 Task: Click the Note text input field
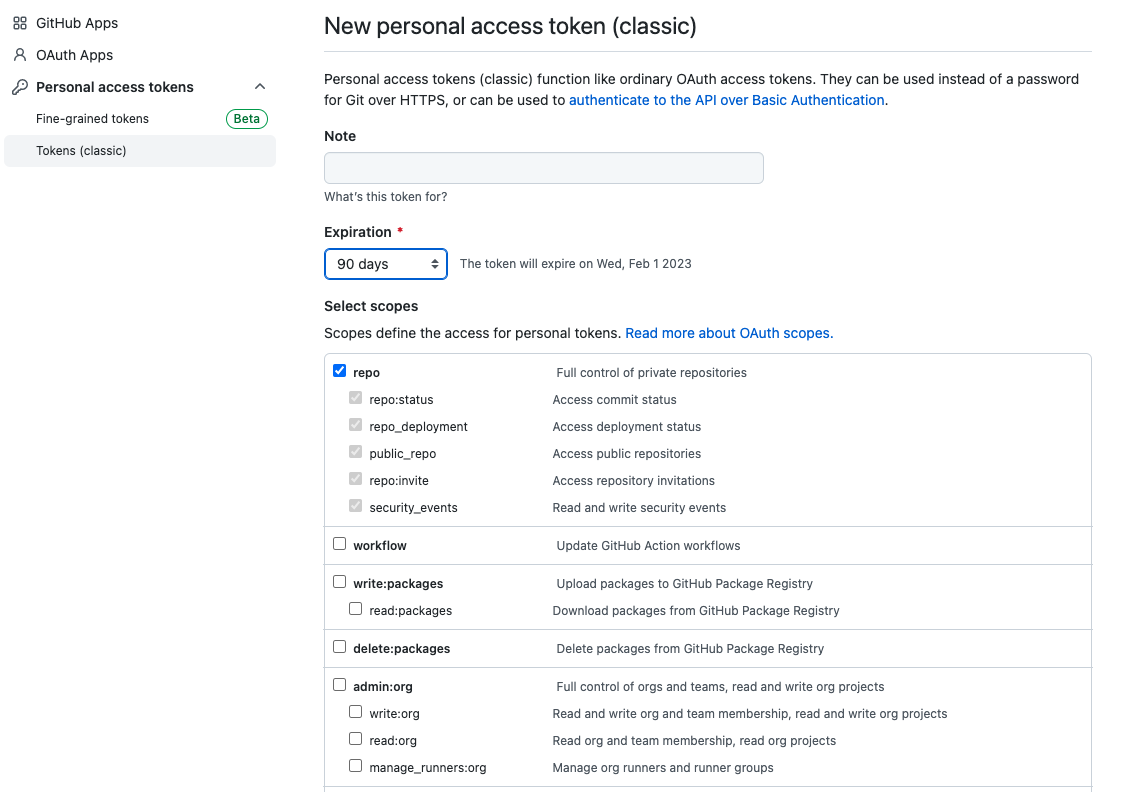[x=544, y=168]
